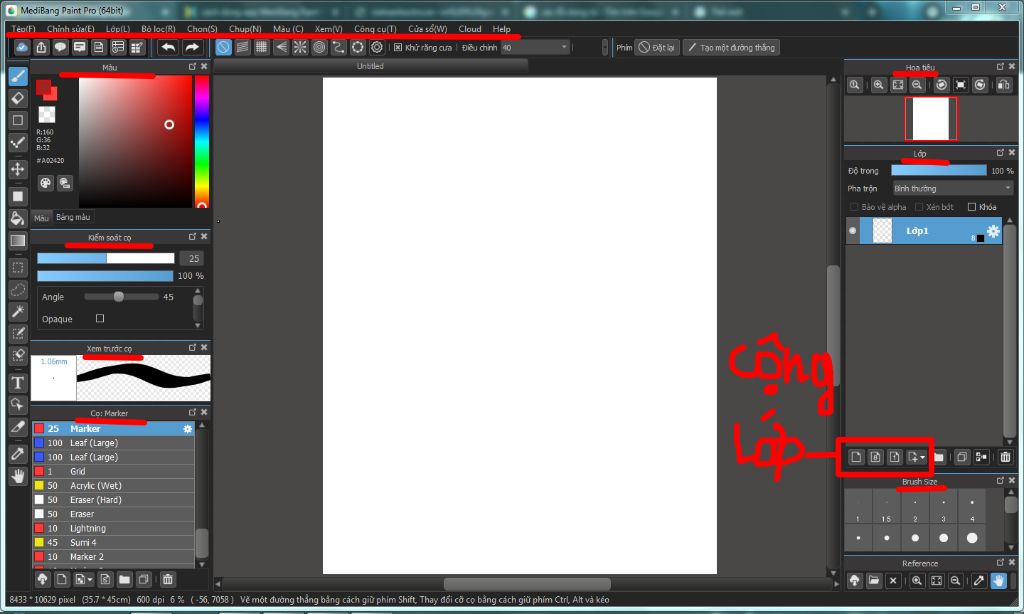The width and height of the screenshot is (1024, 614).
Task: Switch to the Bảng màu palette tab
Action: point(73,217)
